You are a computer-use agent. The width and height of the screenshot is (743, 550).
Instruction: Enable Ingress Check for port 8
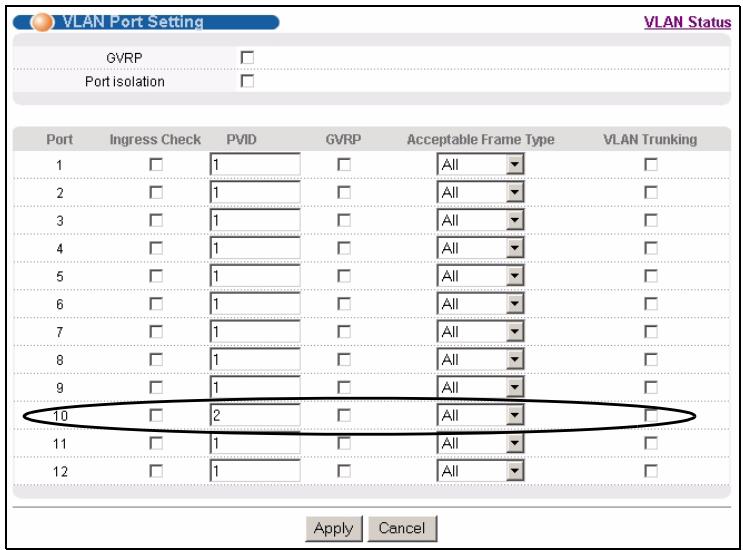(x=156, y=360)
